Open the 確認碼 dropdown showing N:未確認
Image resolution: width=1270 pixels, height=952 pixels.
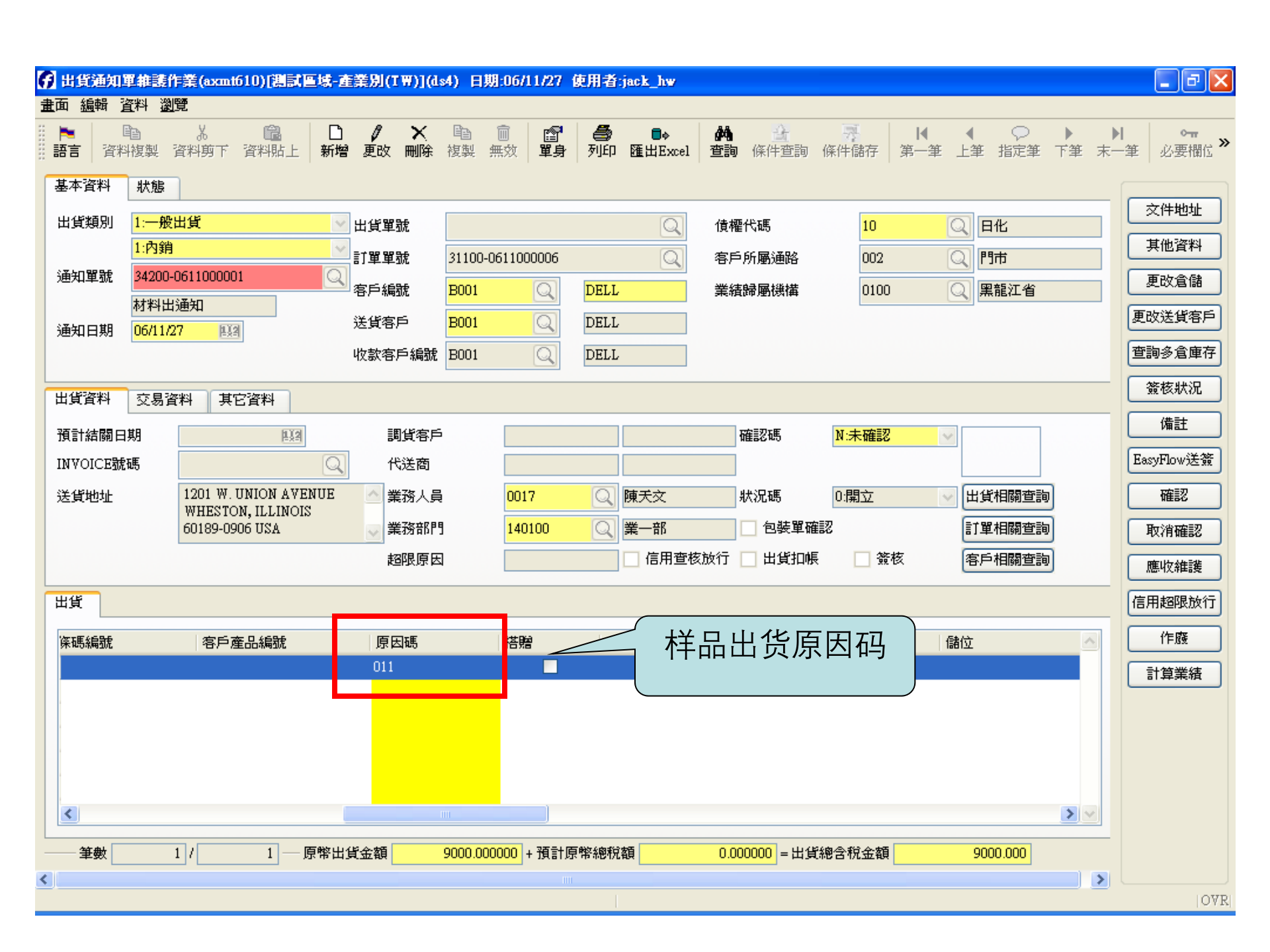949,436
